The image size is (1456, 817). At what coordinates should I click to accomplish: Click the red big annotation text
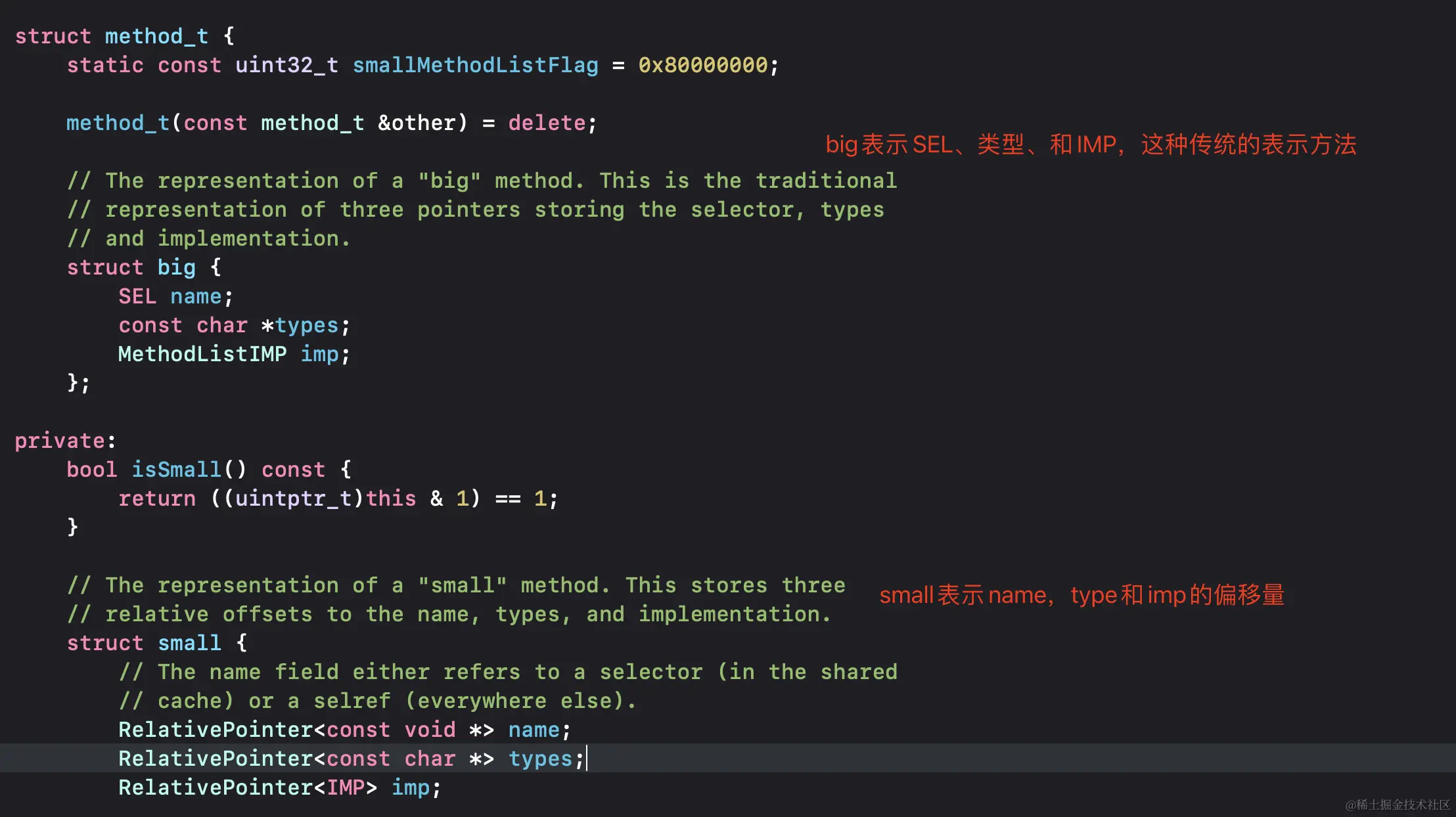(1090, 144)
